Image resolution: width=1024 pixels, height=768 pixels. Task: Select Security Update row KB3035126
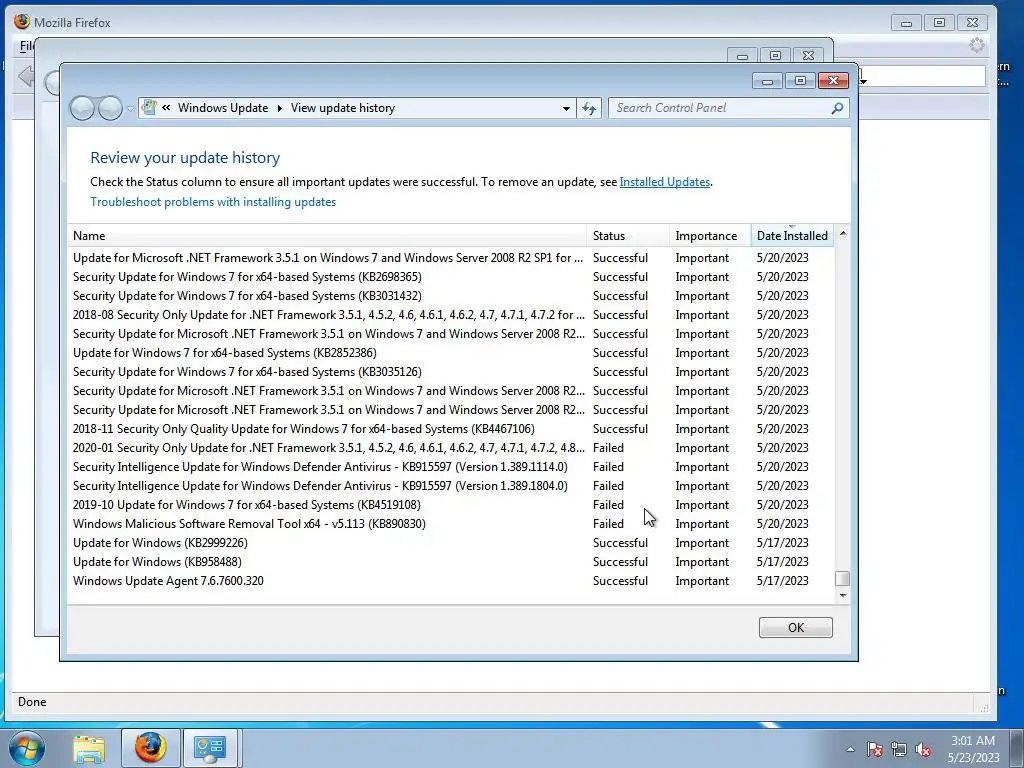point(451,372)
